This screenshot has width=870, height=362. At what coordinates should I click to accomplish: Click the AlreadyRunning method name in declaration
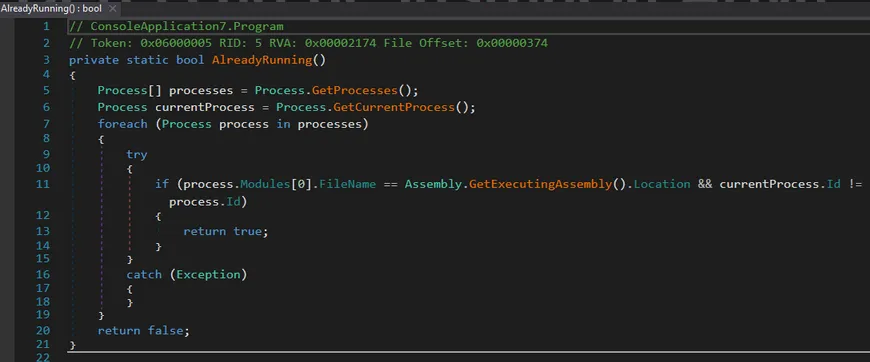262,60
